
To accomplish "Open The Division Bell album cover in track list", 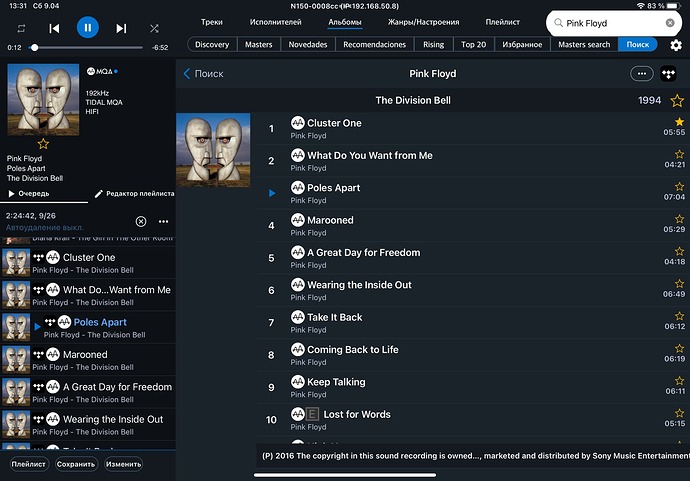I will click(x=213, y=150).
